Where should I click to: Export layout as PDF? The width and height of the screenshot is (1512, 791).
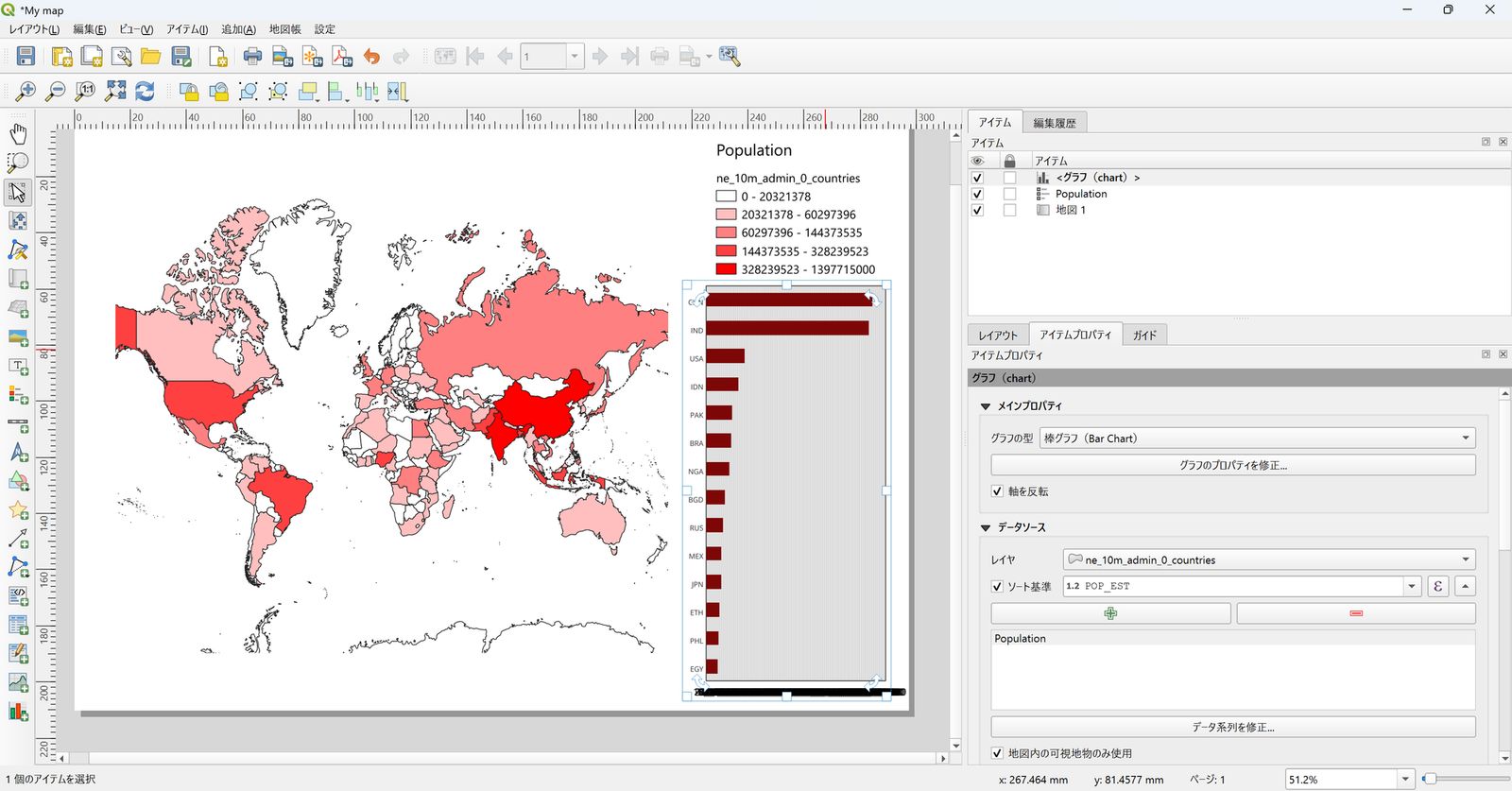tap(342, 57)
